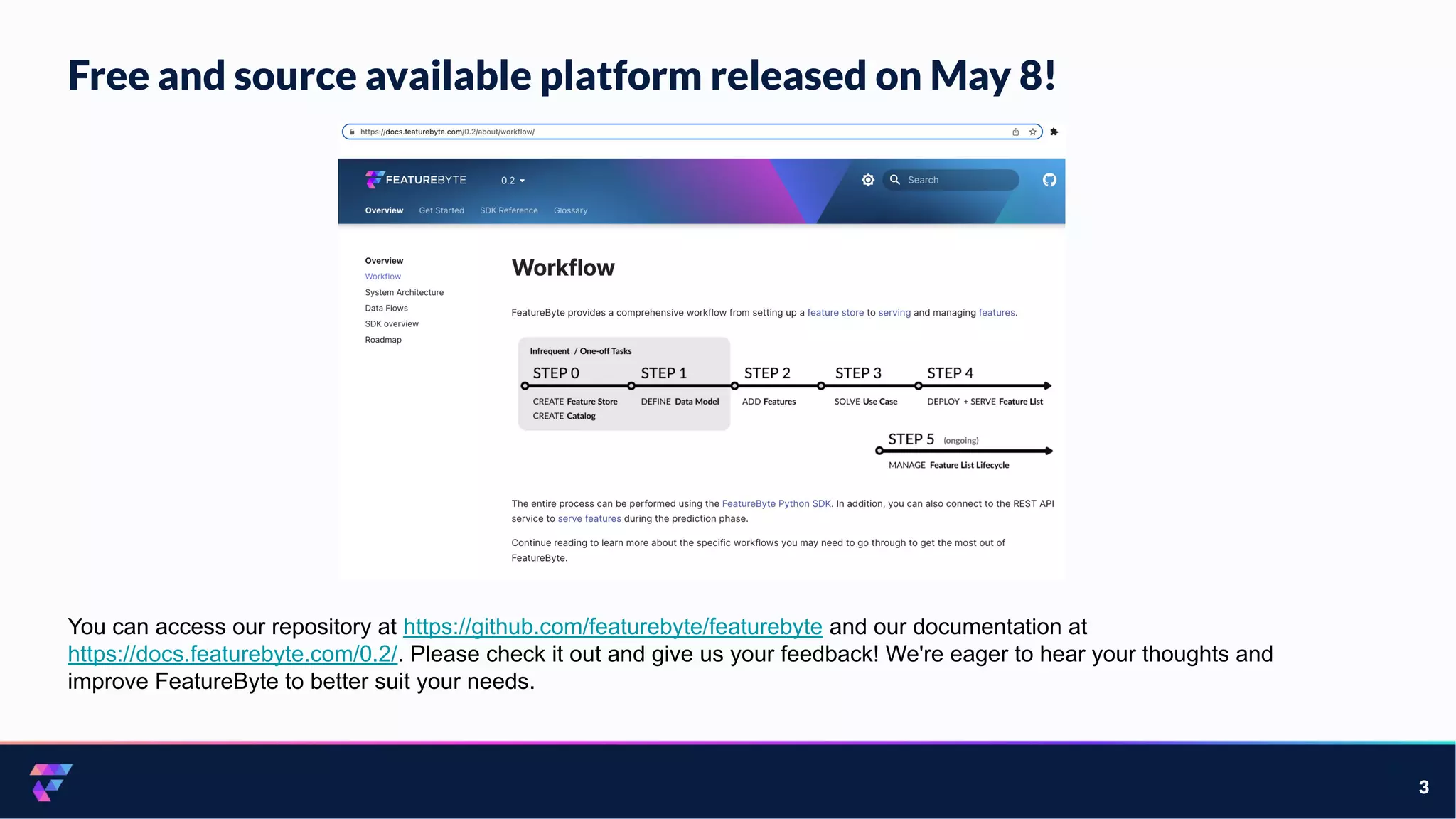
Task: Click 'DEPLOY + SERVE Feature List' text
Action: click(x=985, y=402)
